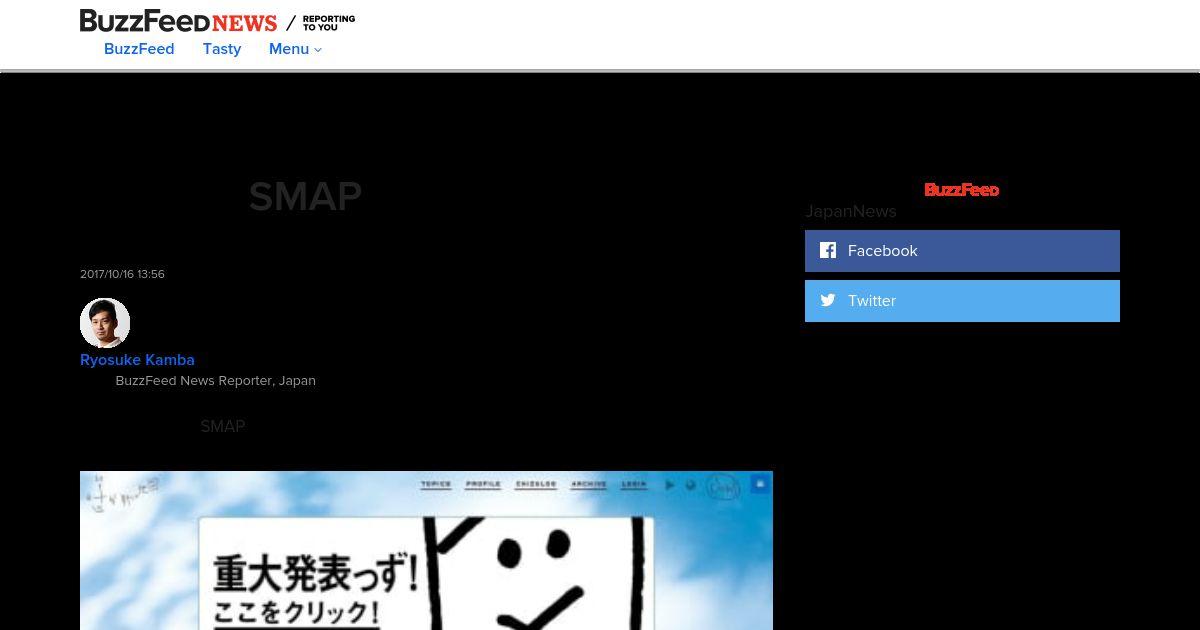This screenshot has height=630, width=1200.
Task: Go to the Tasty section
Action: (x=222, y=49)
